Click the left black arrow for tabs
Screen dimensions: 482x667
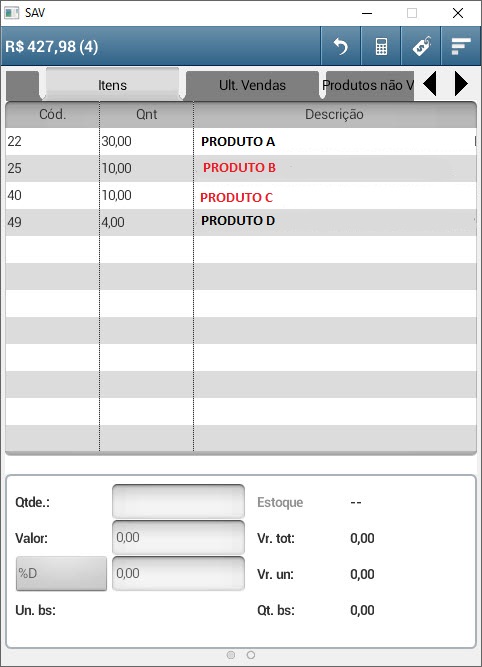[x=430, y=84]
